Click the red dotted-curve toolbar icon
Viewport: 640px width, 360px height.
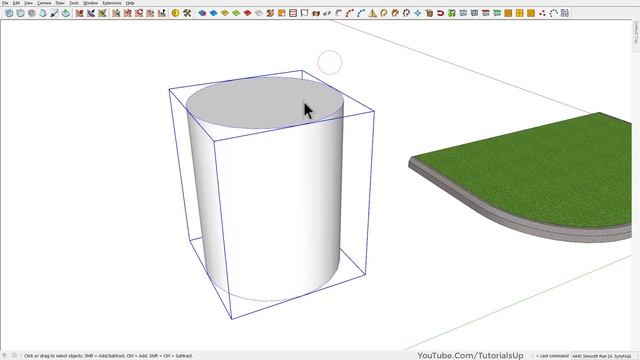pyautogui.click(x=349, y=13)
